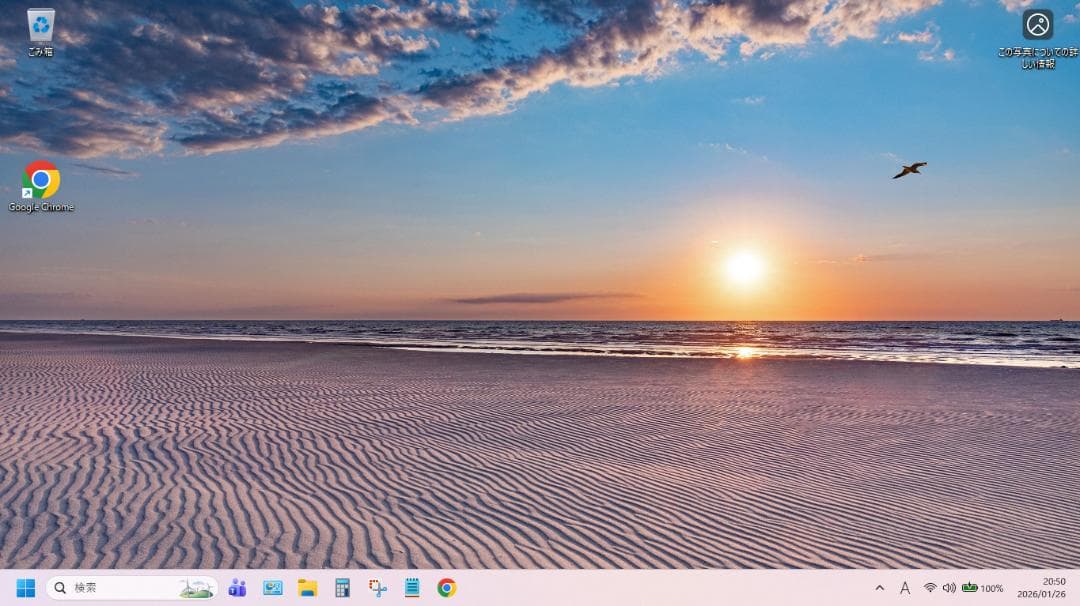Screen dimensions: 1080x606
Task: Launch Calculator from the taskbar
Action: point(342,588)
